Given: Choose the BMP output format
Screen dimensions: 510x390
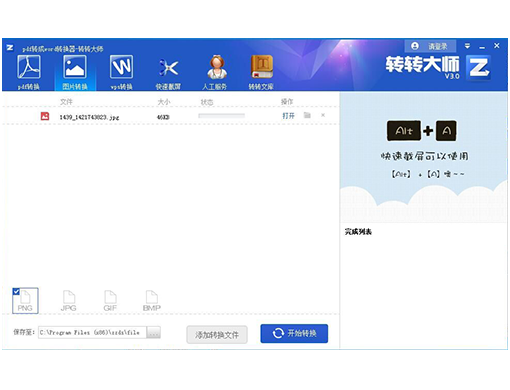Looking at the screenshot, I should (152, 301).
